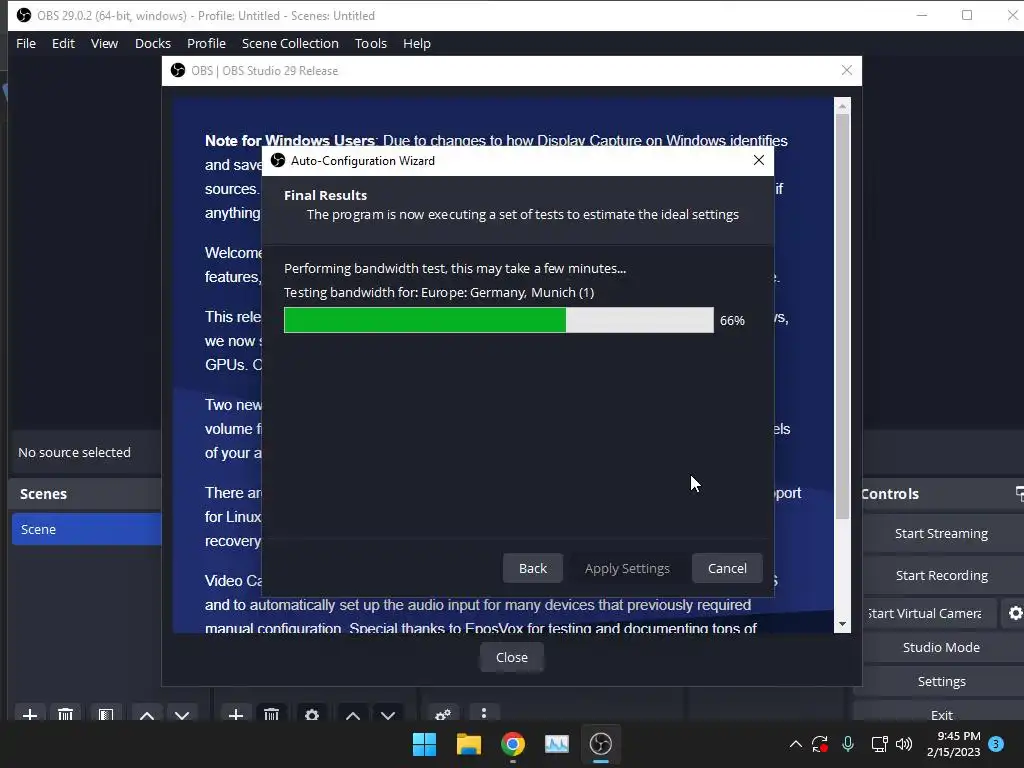Pop out the Controls dock icon

1019,493
